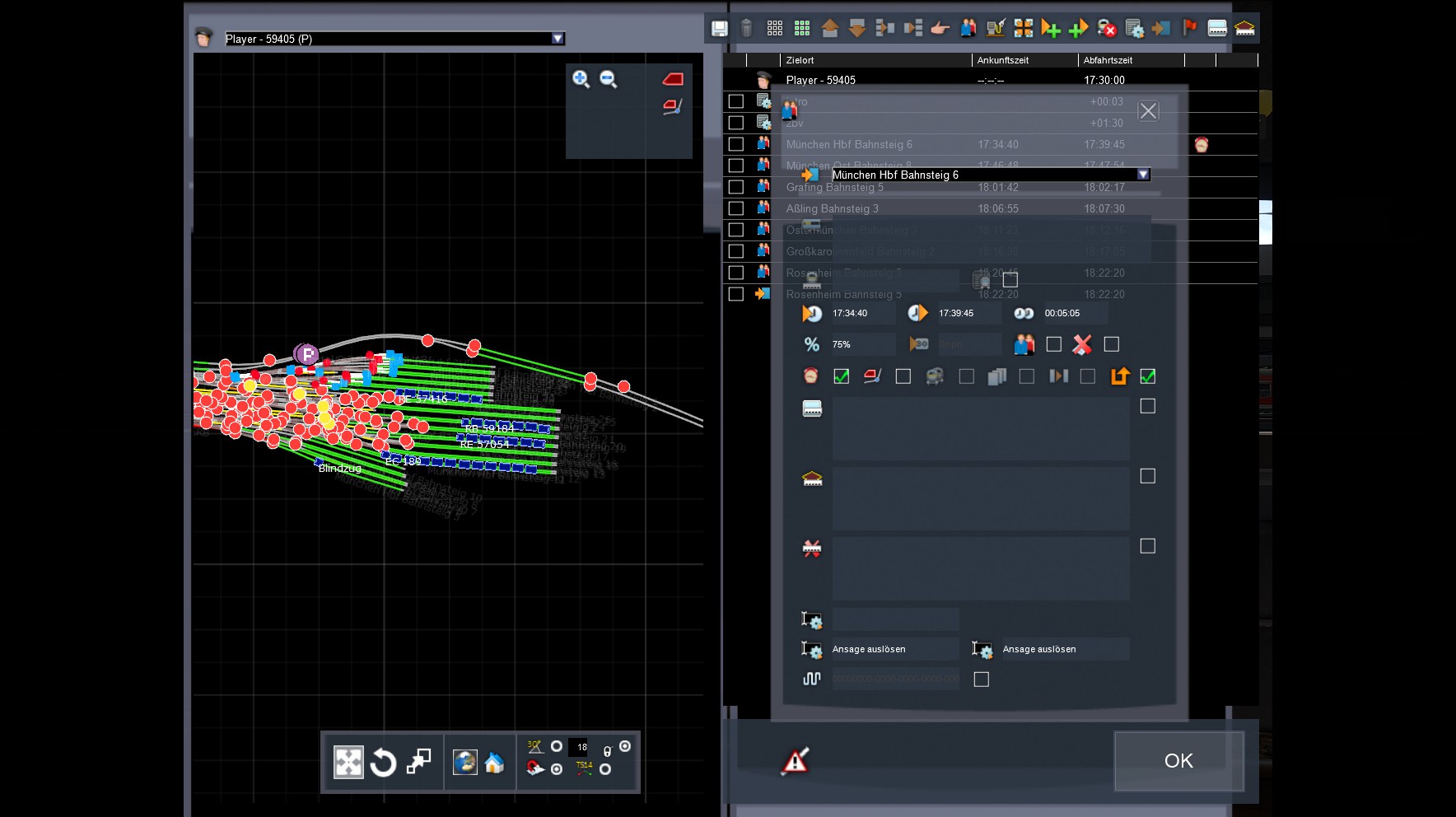Screen dimensions: 1456x817
Task: Zoom in on the 2D track map
Action: tap(581, 79)
